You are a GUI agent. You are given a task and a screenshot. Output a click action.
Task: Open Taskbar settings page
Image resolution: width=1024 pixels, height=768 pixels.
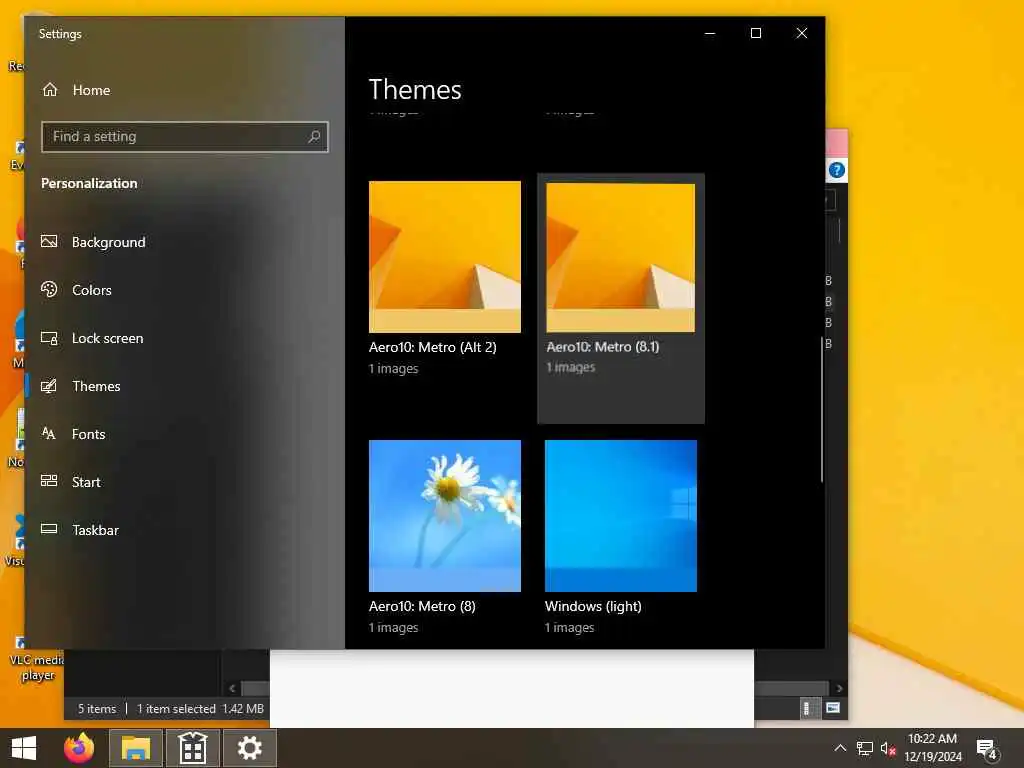tap(95, 530)
